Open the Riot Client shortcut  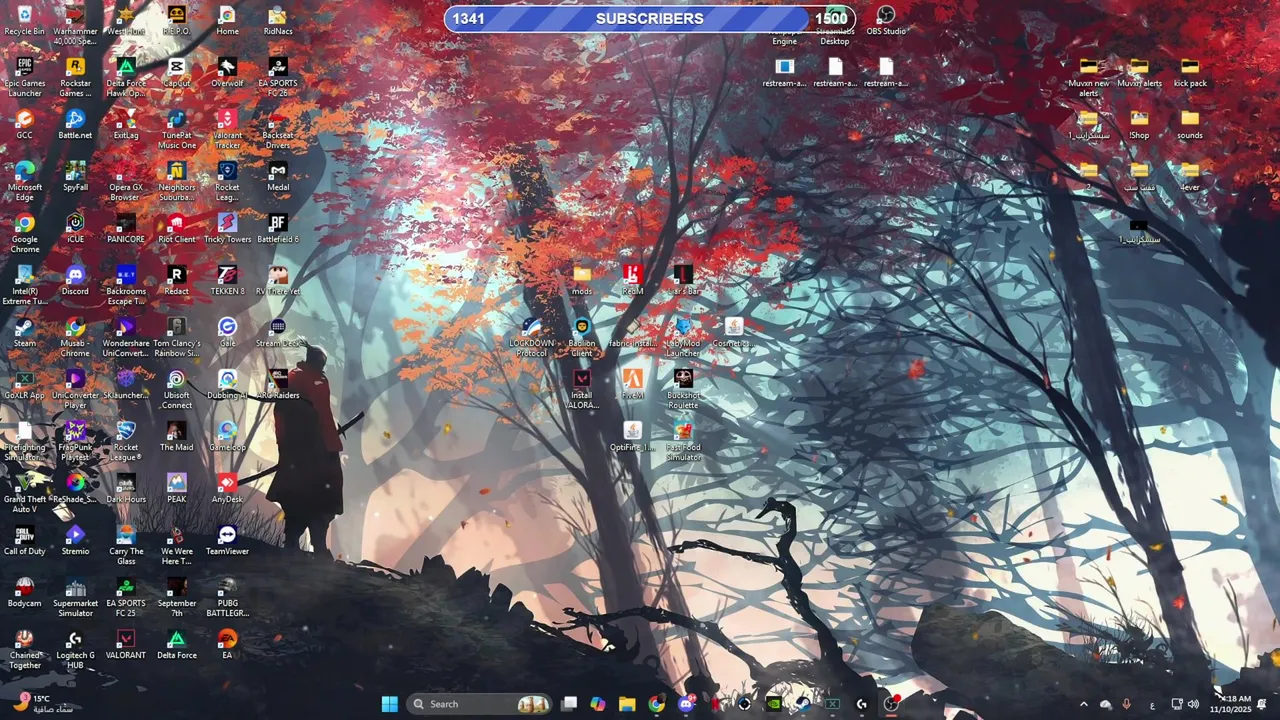click(176, 228)
